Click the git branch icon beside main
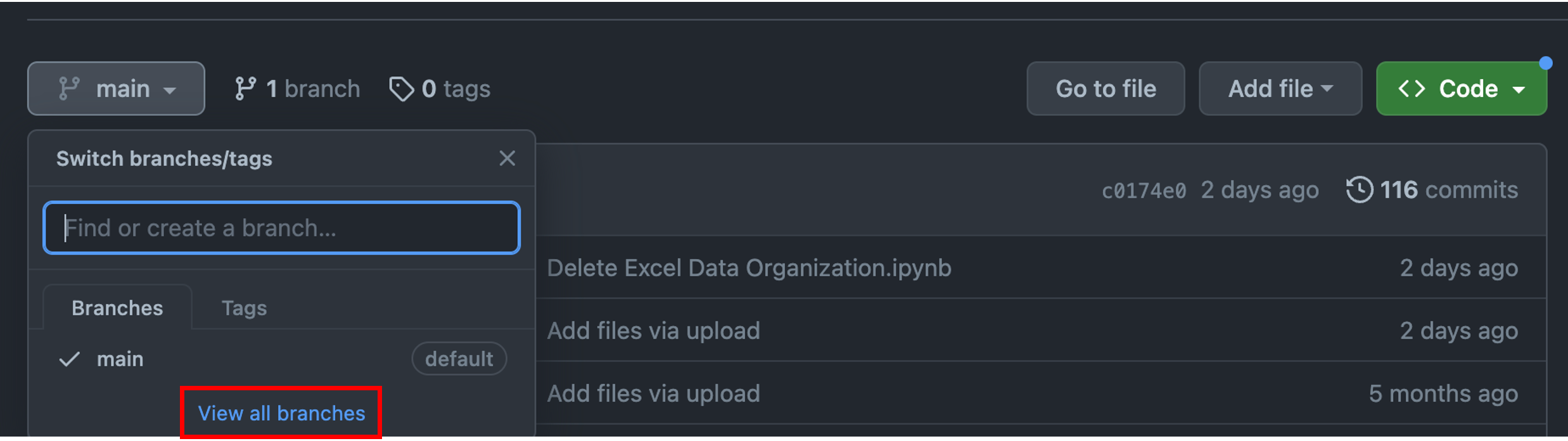This screenshot has width=1568, height=441. pos(69,89)
